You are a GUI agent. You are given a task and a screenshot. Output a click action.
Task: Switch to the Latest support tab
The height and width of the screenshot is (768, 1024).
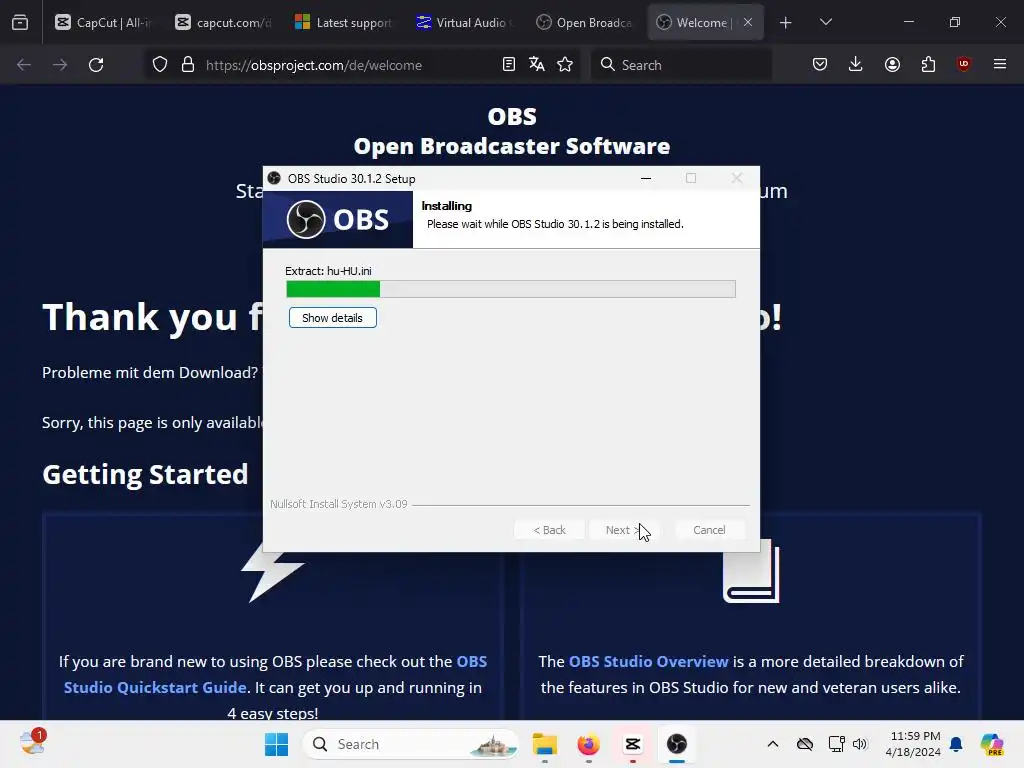tap(344, 22)
